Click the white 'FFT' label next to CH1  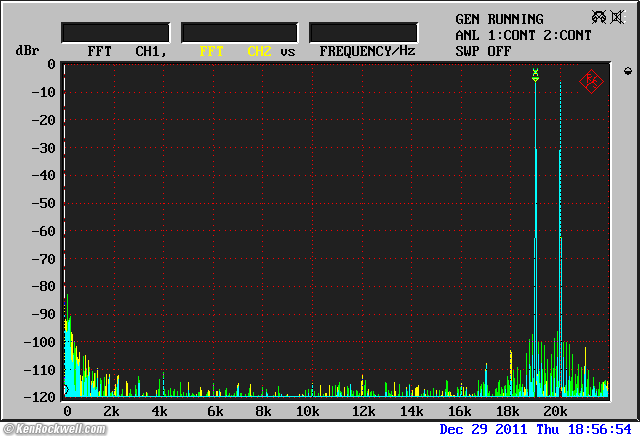click(x=99, y=51)
